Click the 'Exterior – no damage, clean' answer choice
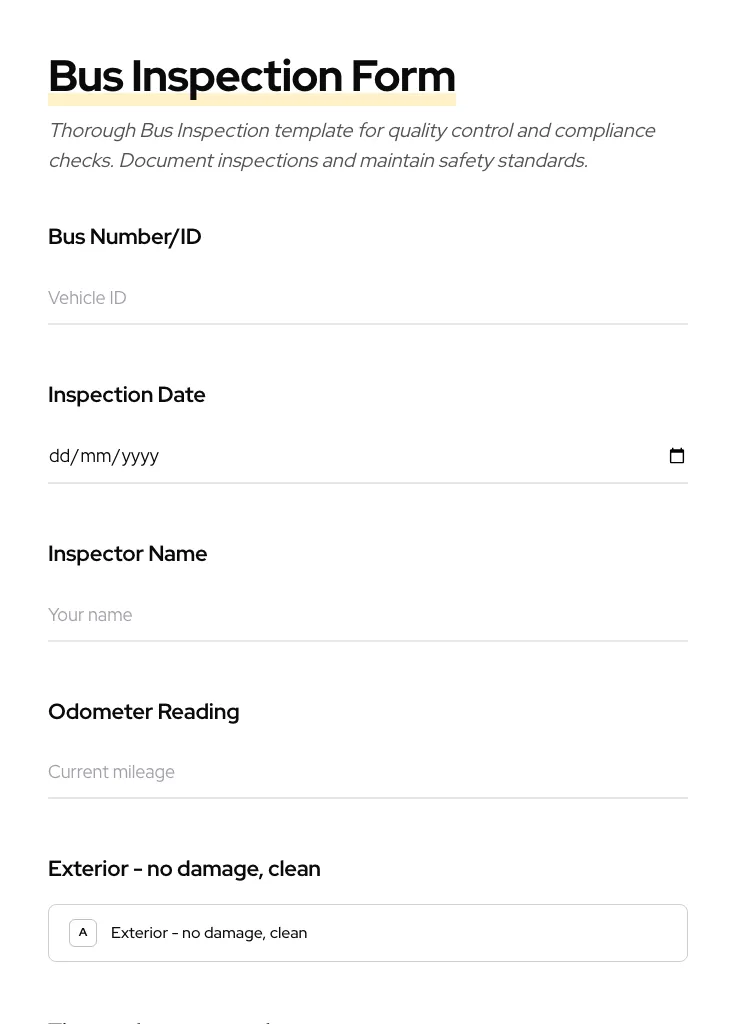The height and width of the screenshot is (1024, 736). (209, 932)
